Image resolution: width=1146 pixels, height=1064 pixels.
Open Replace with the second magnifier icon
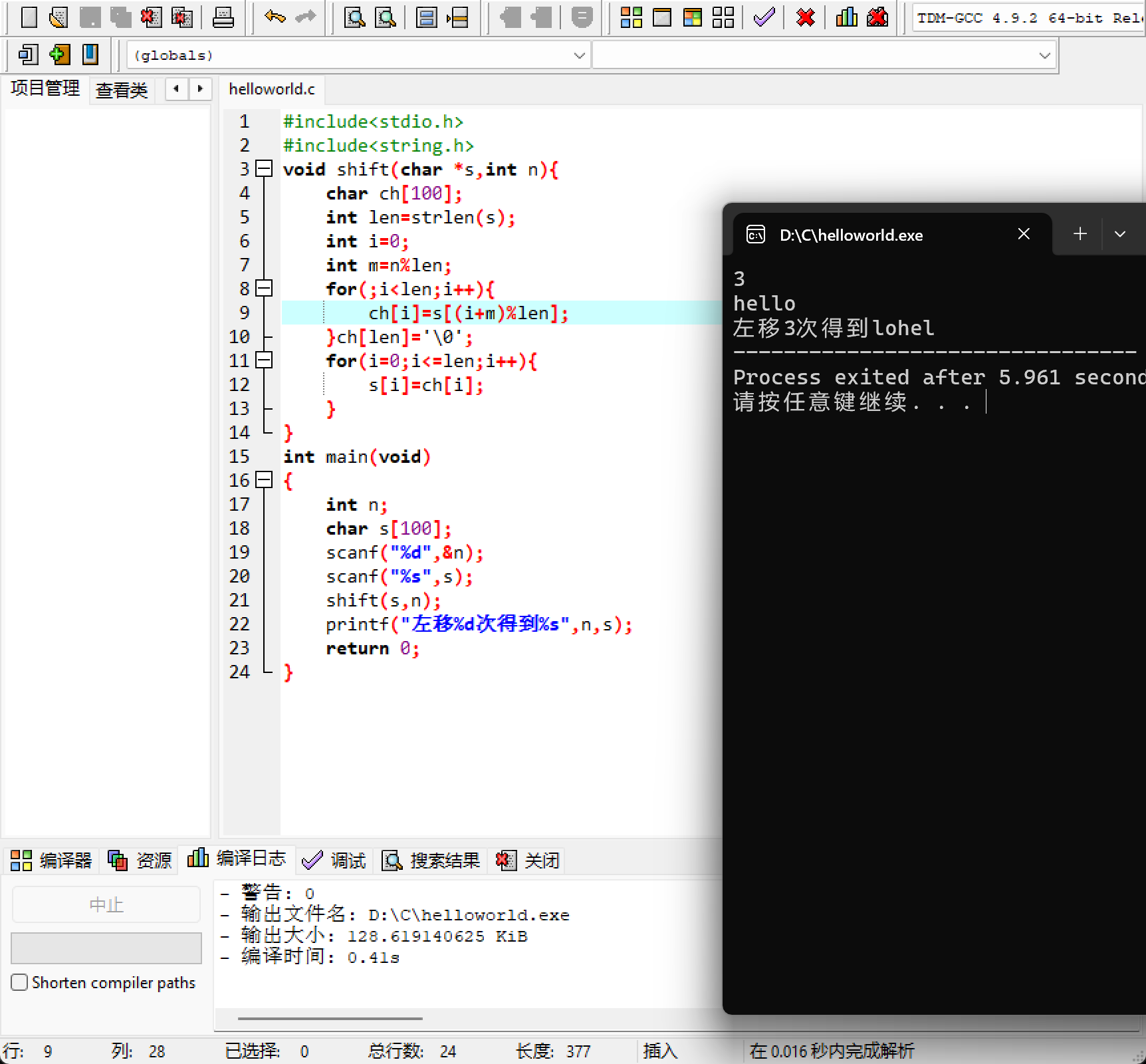tap(386, 17)
